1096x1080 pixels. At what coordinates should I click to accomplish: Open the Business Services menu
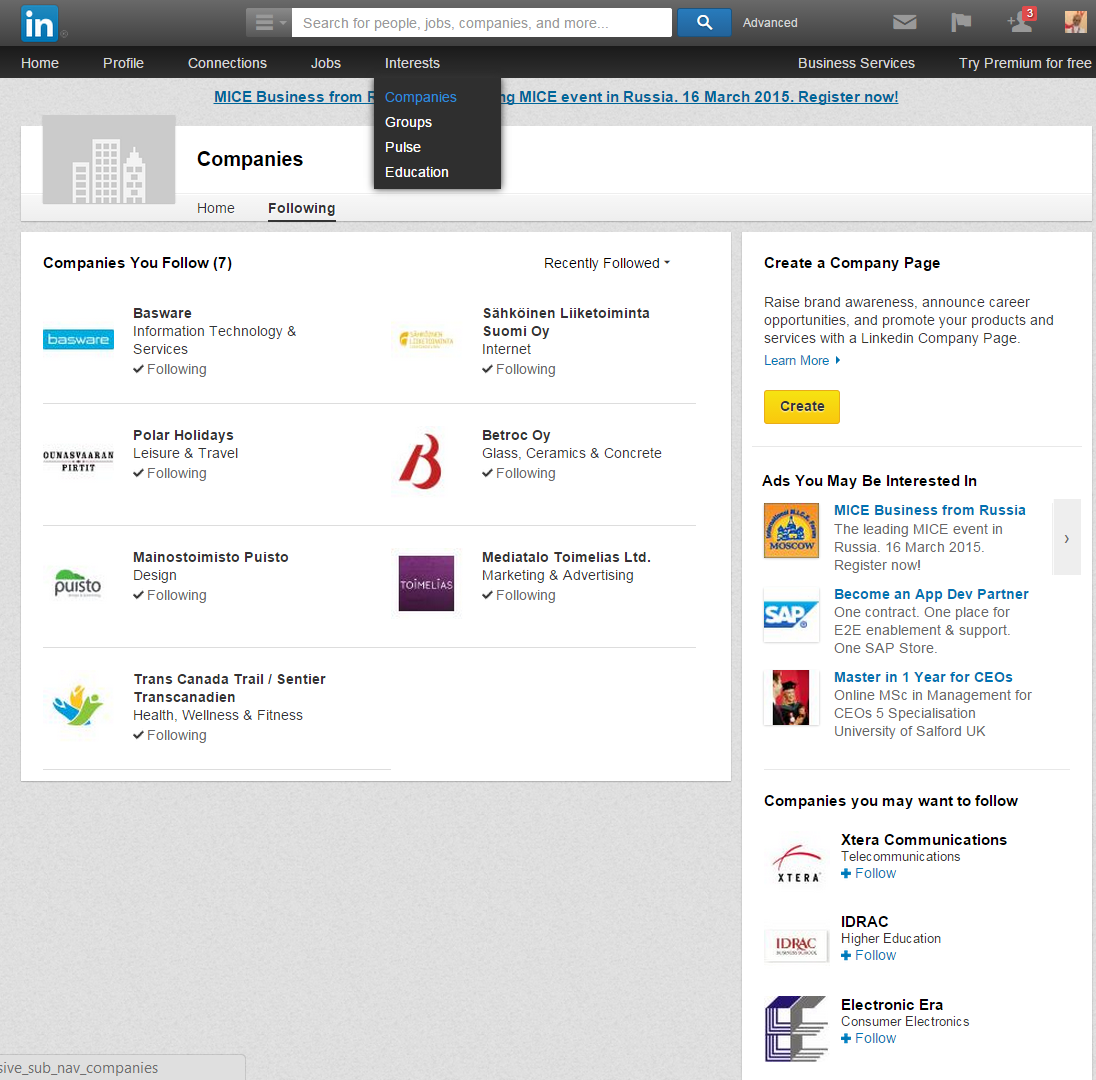pos(856,63)
